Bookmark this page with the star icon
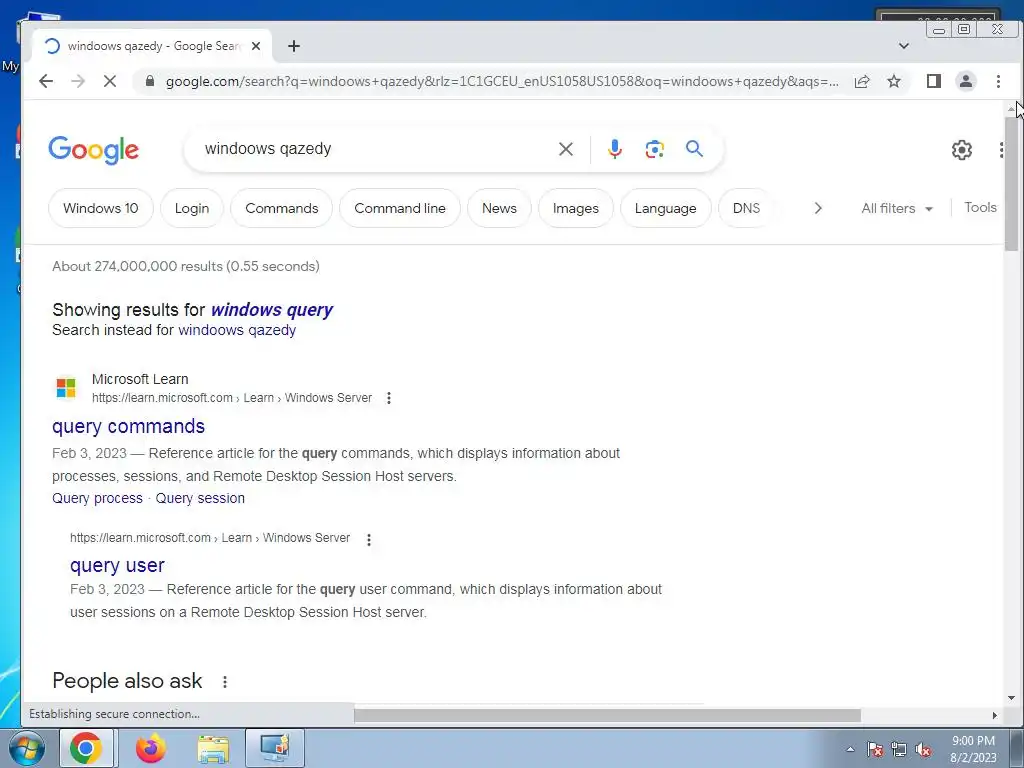This screenshot has height=768, width=1024. coord(893,81)
